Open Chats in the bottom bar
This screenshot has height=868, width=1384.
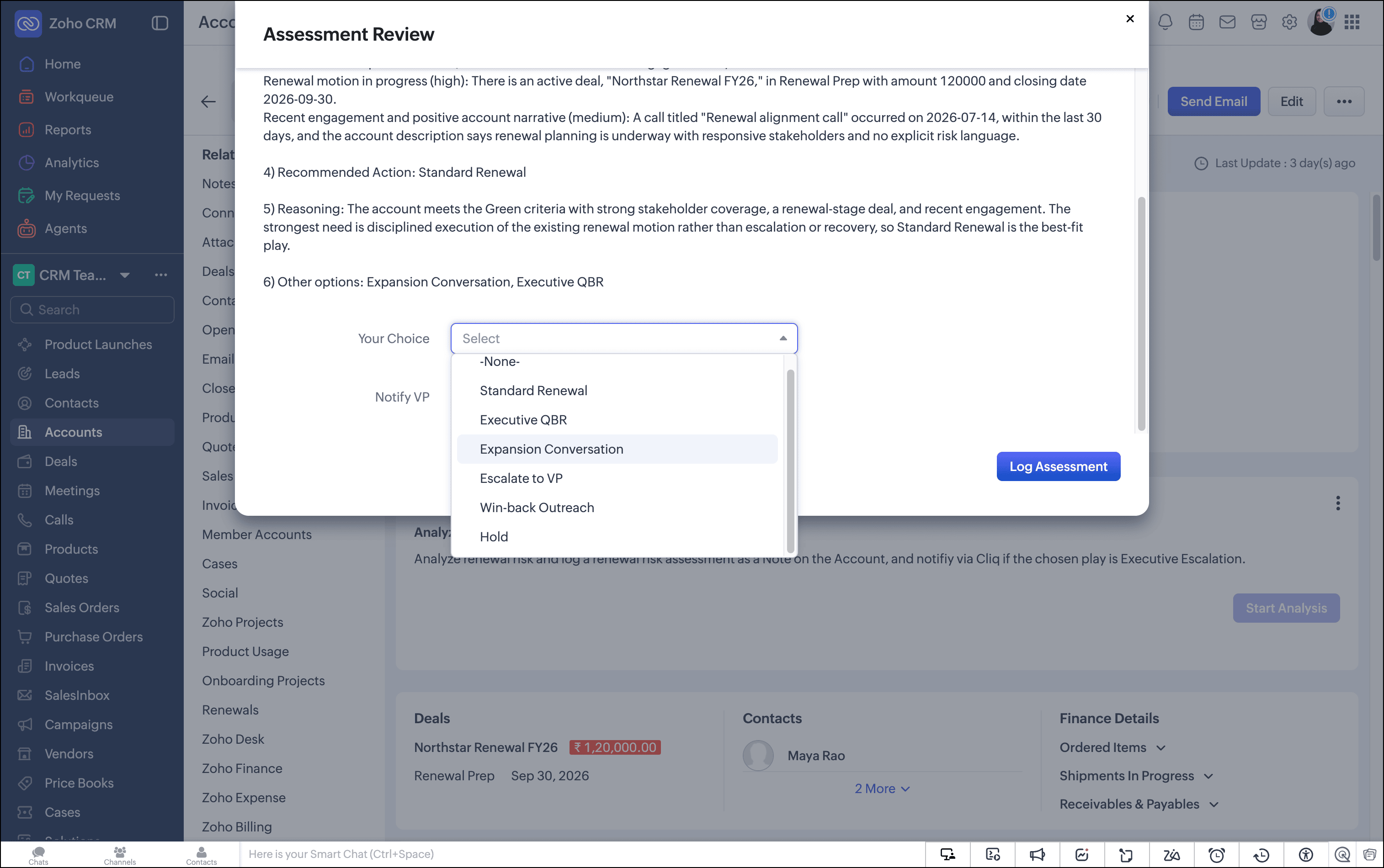click(x=38, y=854)
